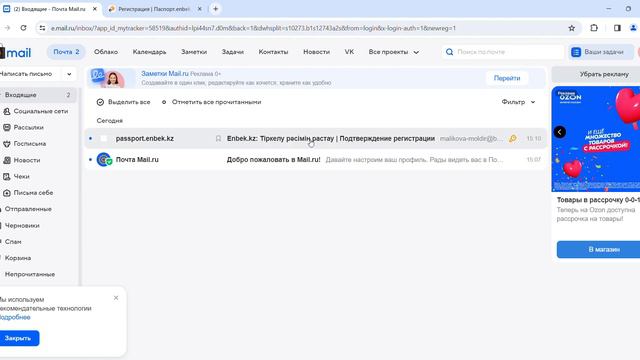Screen dimensions: 640x360
Task: Toggle unread dot on the Почта Mail.ru email
Action: (x=90, y=160)
